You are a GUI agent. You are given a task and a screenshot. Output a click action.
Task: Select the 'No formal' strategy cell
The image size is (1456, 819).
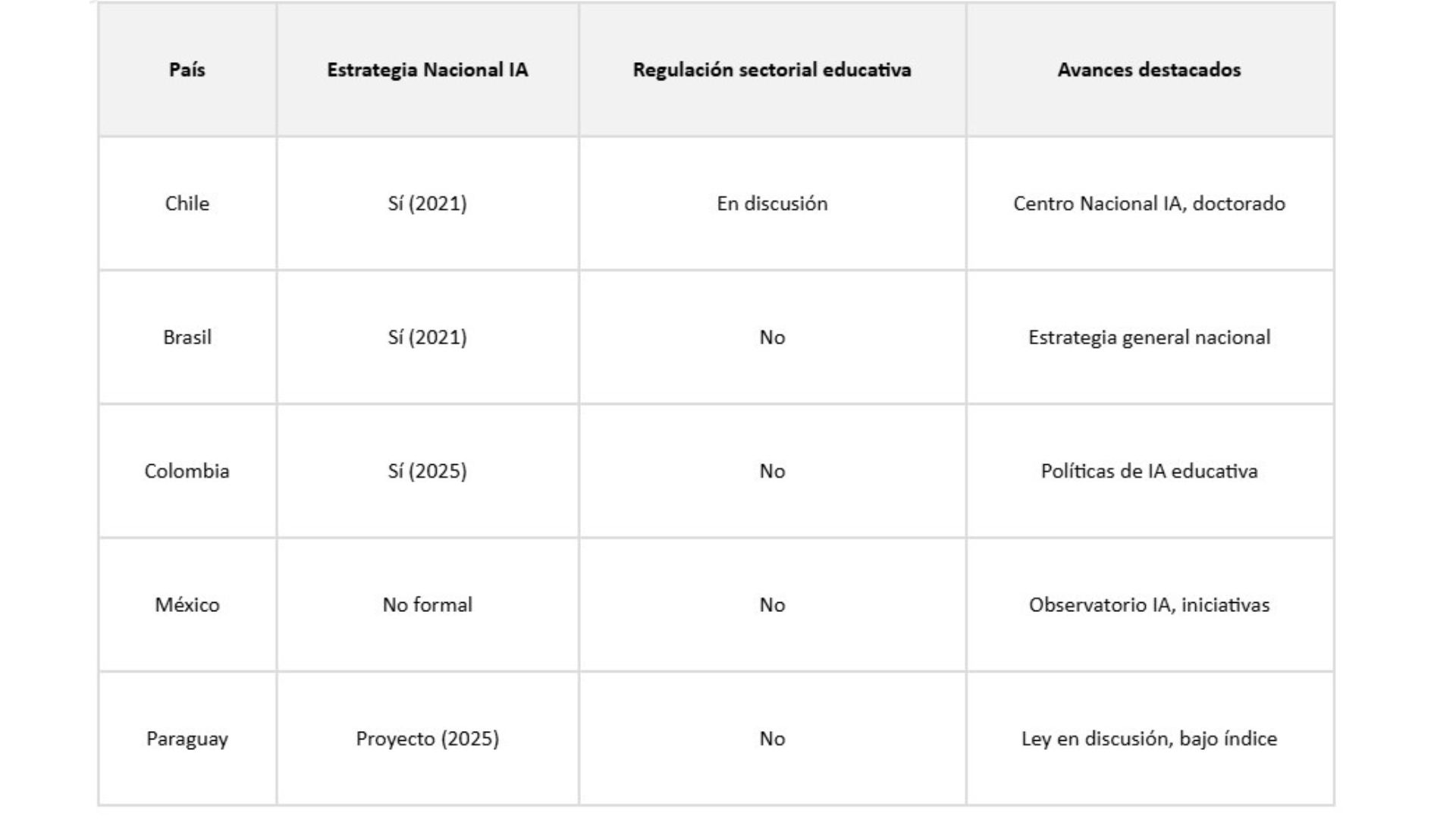[427, 604]
